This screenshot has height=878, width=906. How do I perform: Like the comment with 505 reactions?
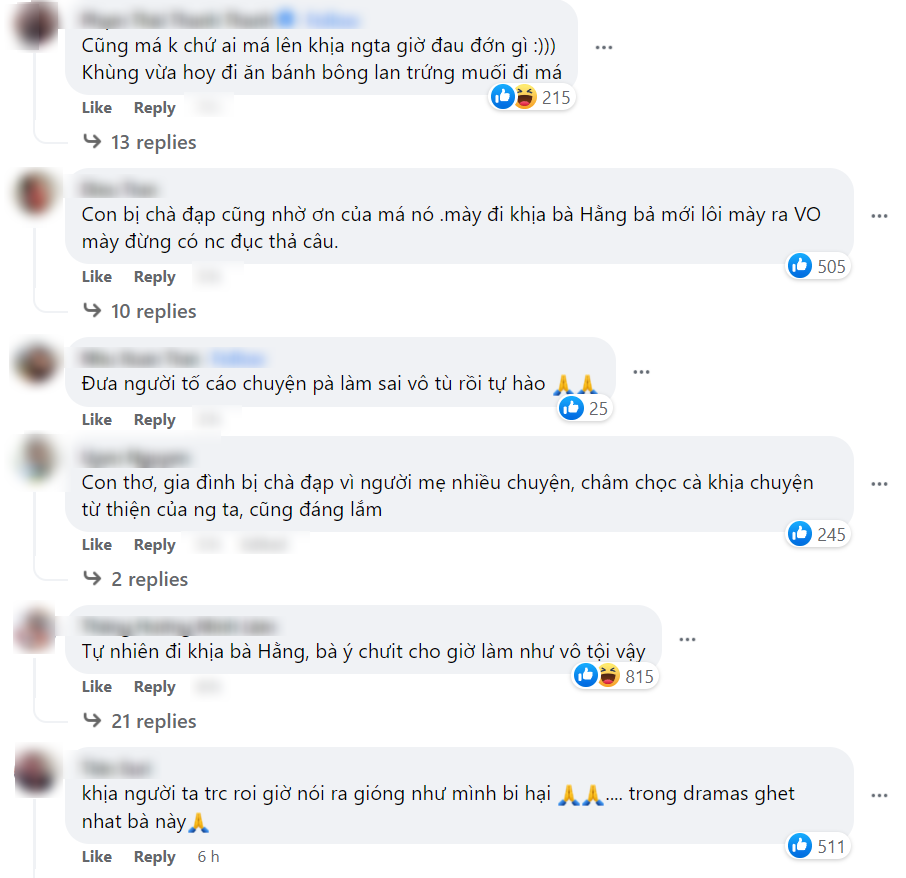[97, 277]
